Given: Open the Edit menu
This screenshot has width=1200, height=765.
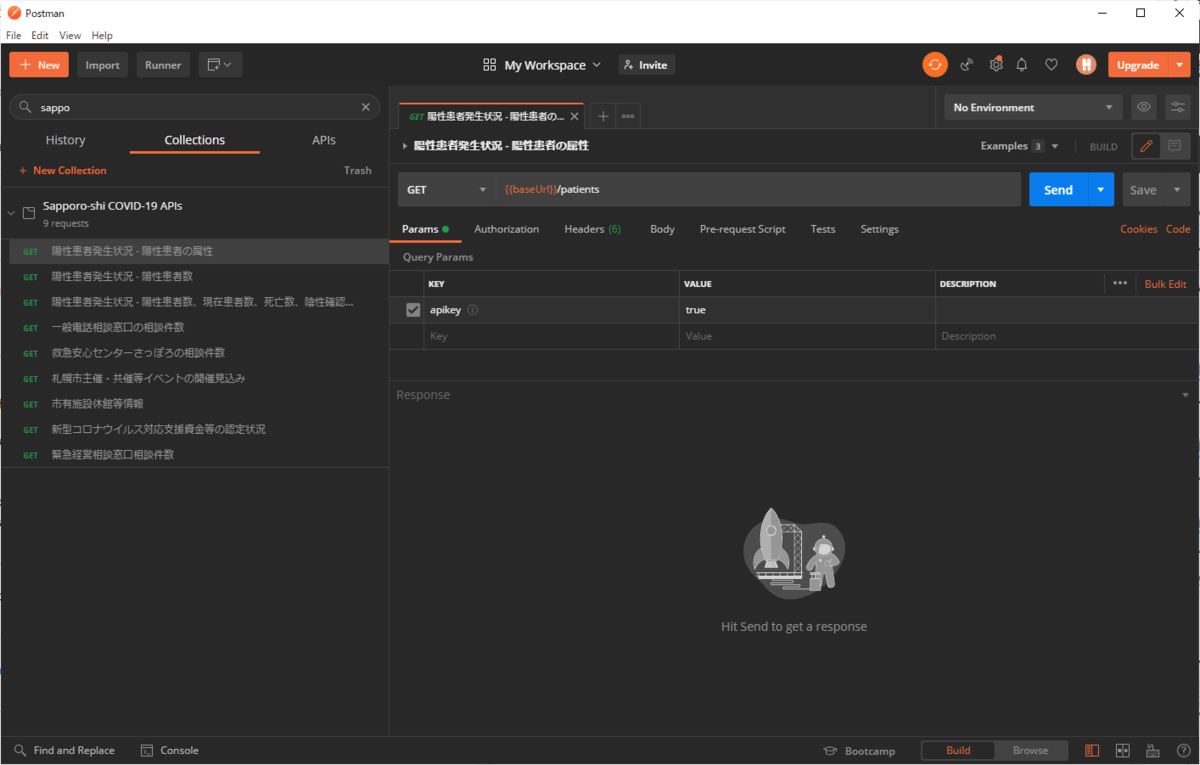Looking at the screenshot, I should (40, 35).
